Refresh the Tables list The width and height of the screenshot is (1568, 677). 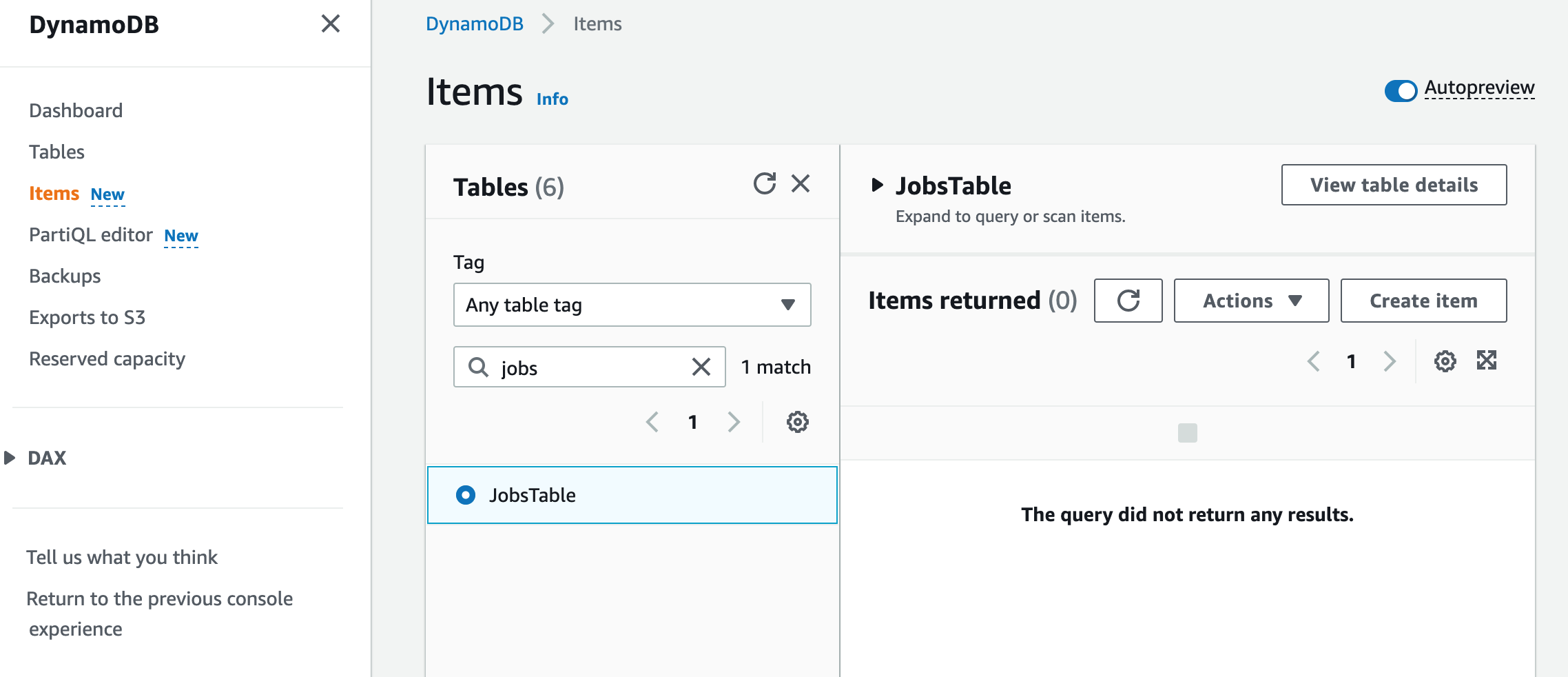click(x=765, y=184)
